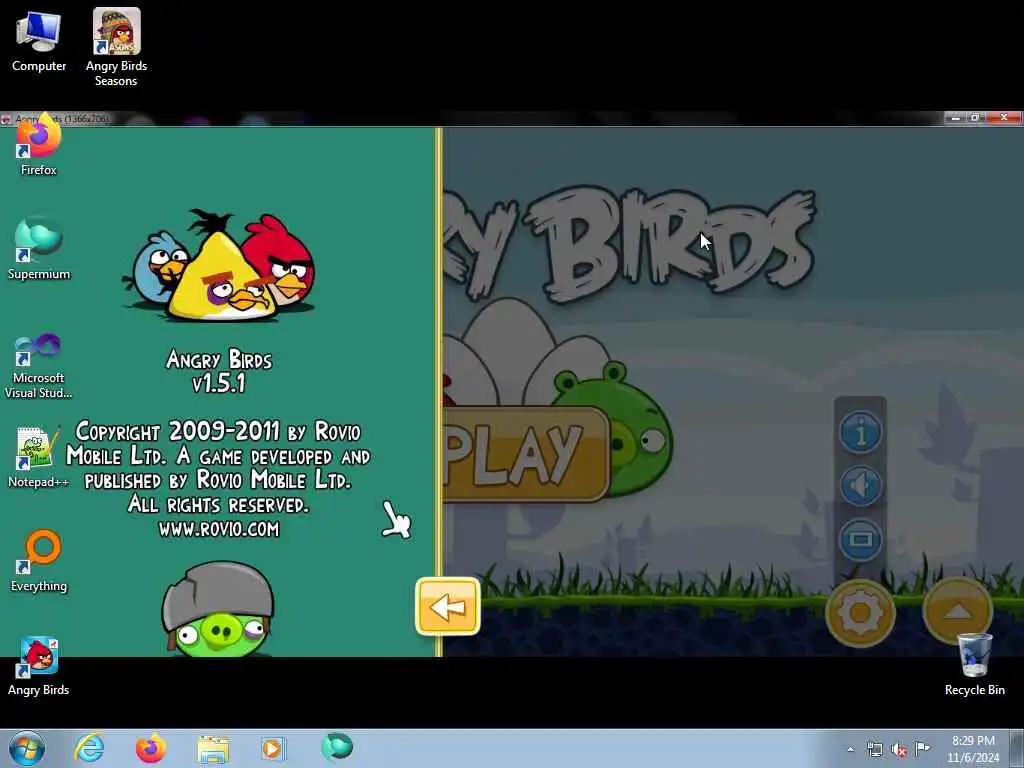The width and height of the screenshot is (1024, 768).
Task: Open the Recycle Bin
Action: [974, 665]
